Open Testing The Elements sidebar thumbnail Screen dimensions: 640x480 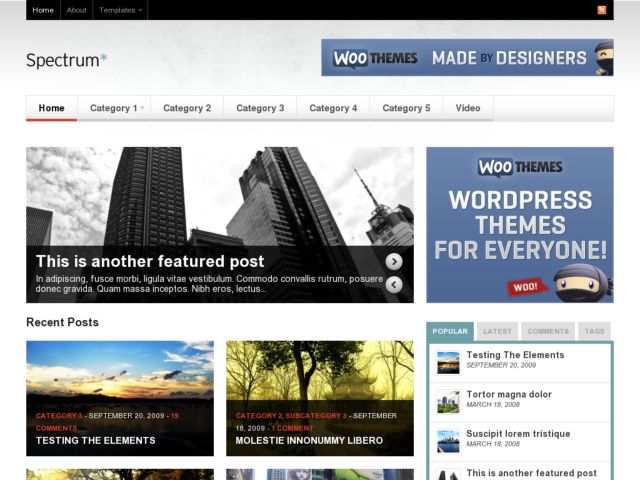point(448,362)
